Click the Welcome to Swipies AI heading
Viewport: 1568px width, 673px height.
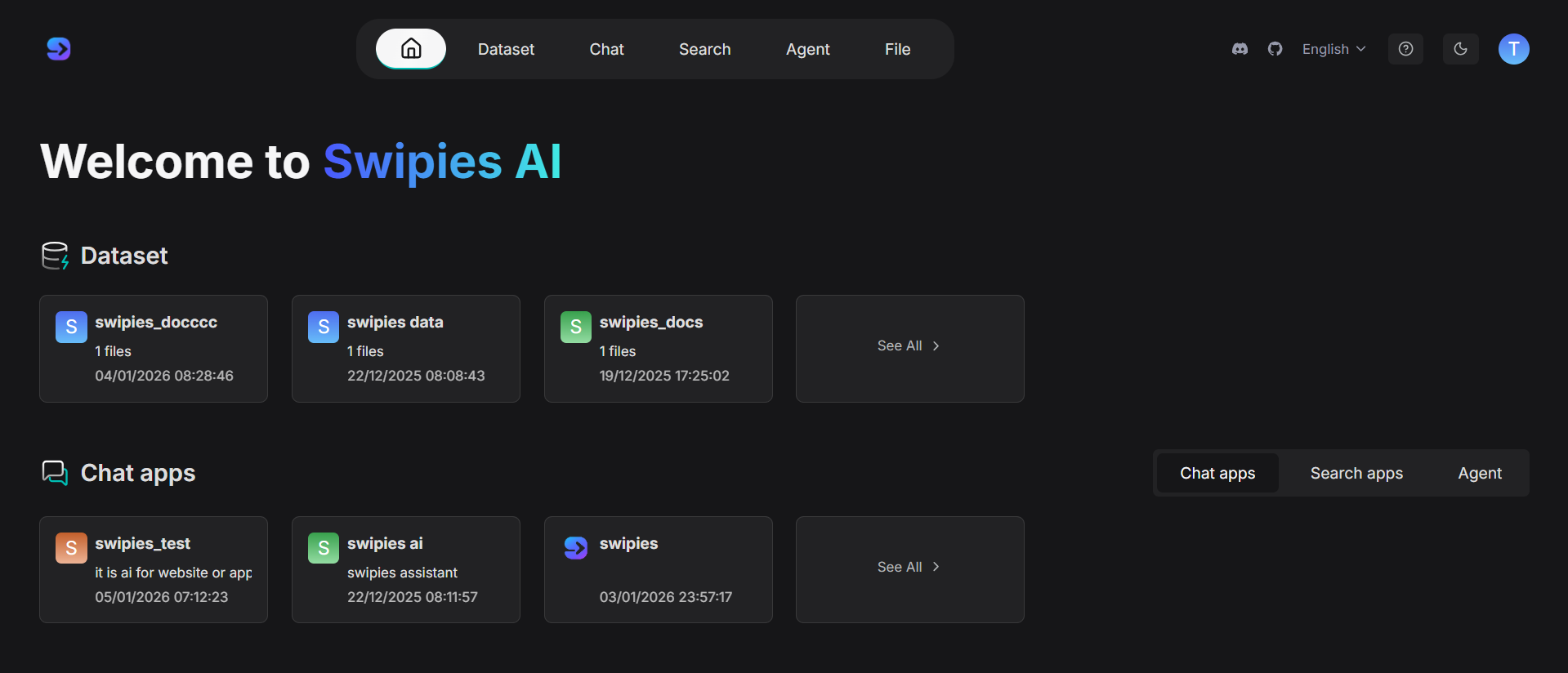(301, 162)
